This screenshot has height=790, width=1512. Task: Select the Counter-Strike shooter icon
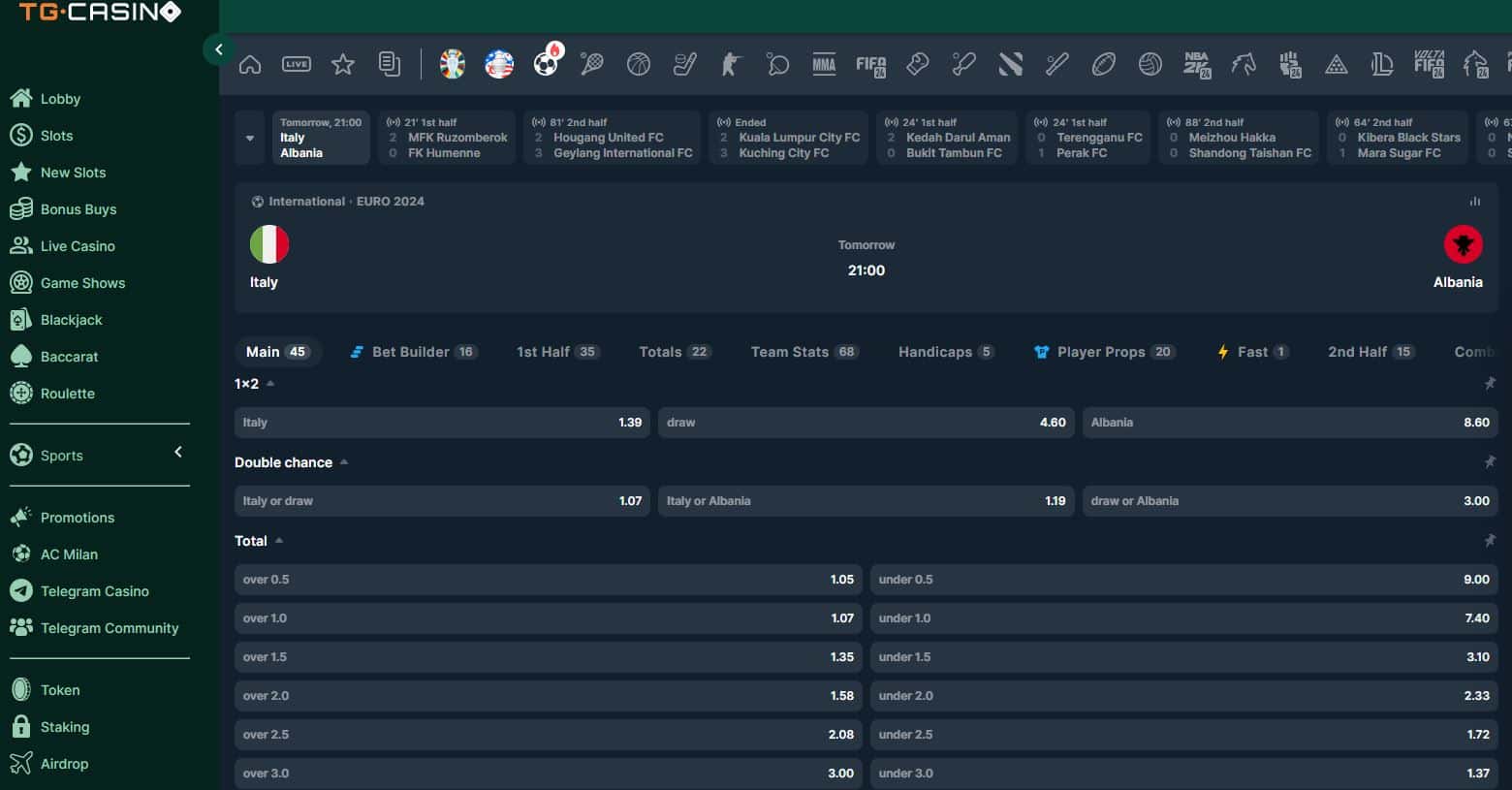coord(731,65)
